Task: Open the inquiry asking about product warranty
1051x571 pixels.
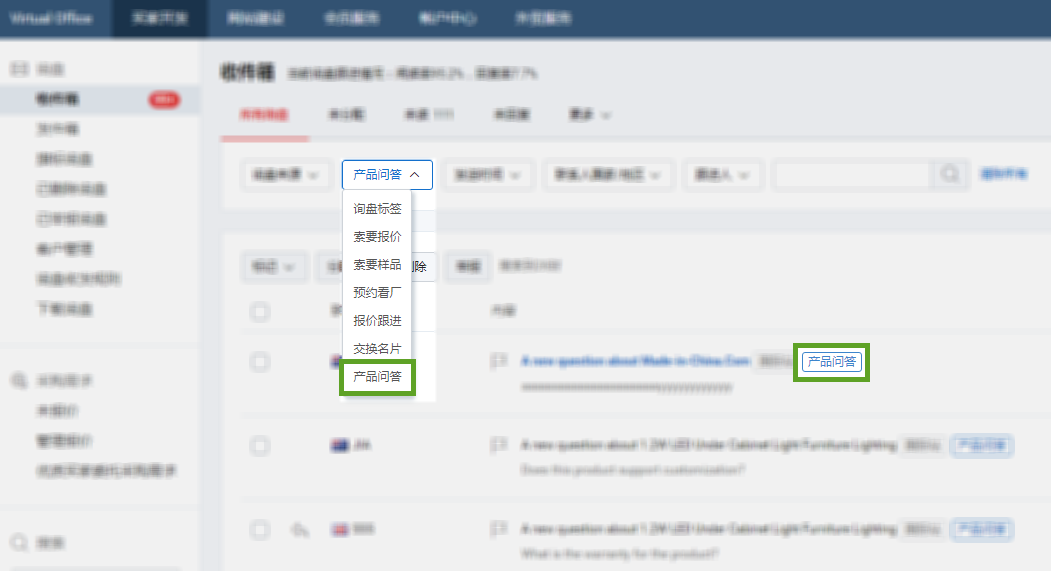Action: (x=708, y=529)
